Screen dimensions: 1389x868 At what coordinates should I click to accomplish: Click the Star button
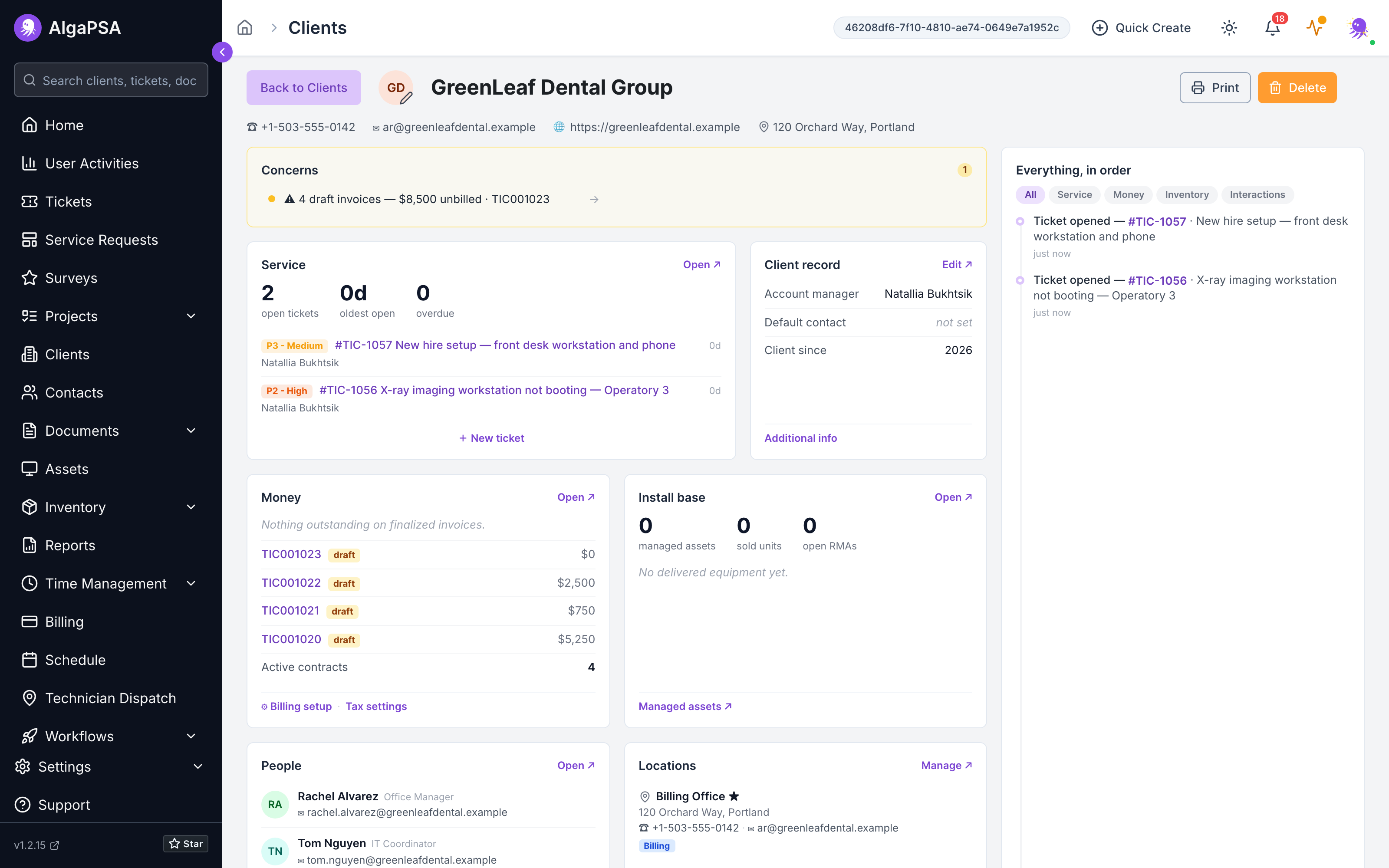pos(185,843)
